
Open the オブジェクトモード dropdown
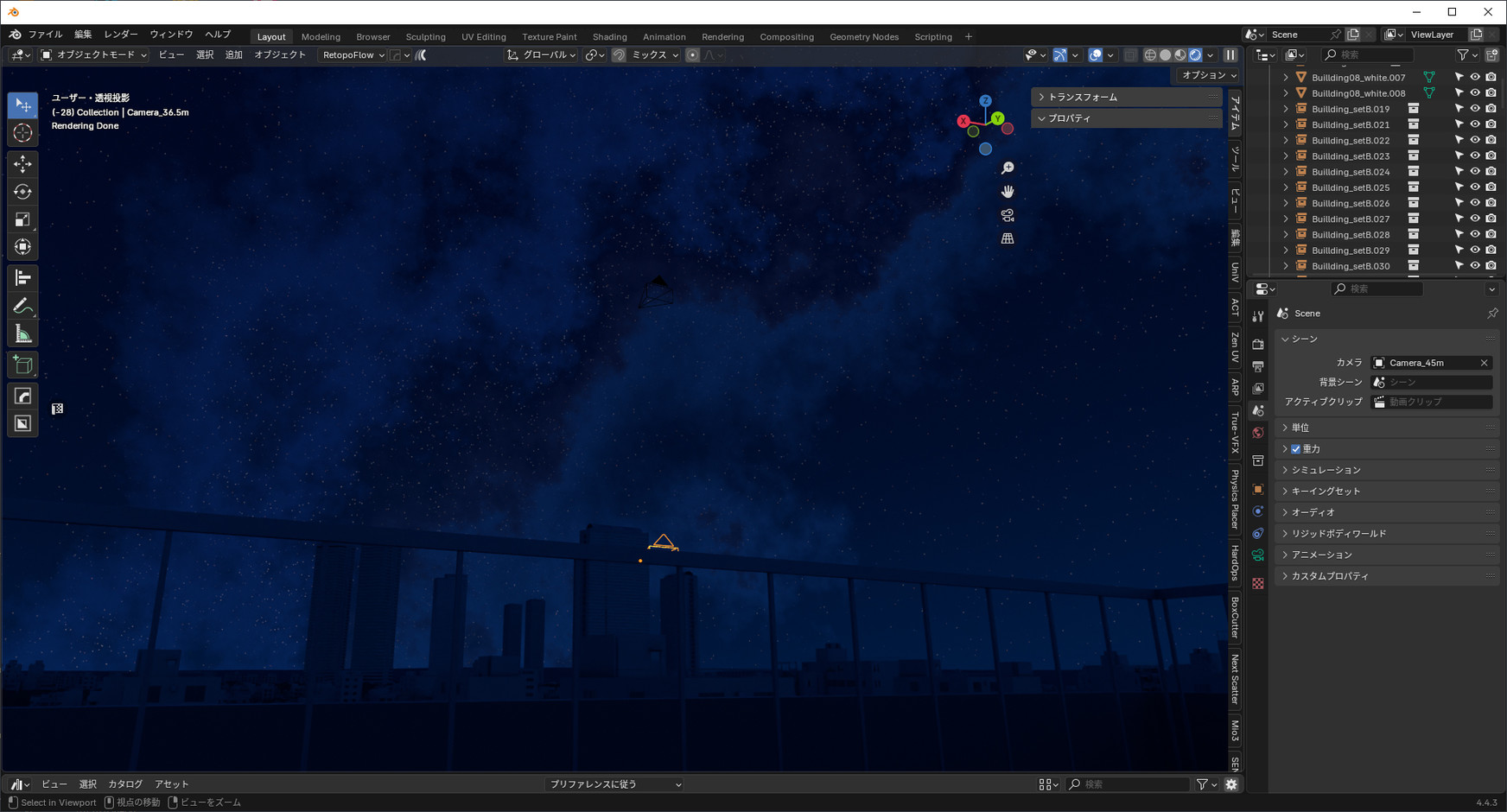tap(94, 55)
